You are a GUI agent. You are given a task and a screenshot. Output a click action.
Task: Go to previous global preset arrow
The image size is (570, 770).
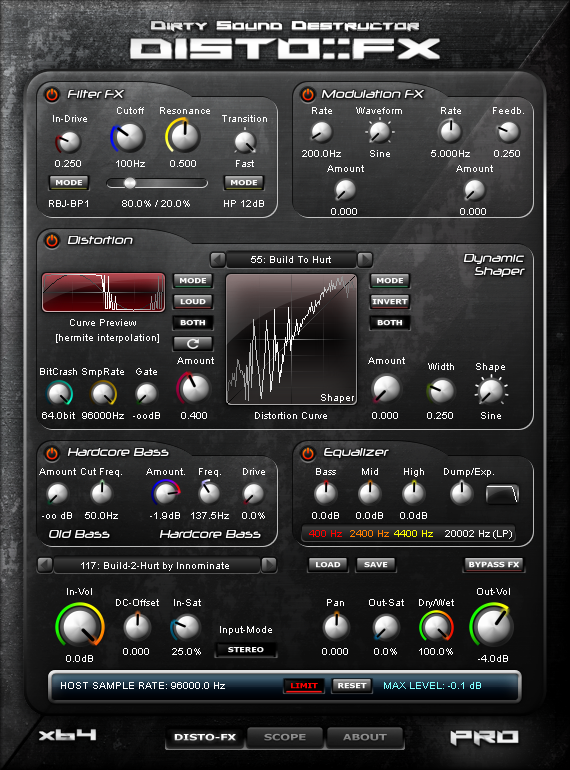pos(45,565)
